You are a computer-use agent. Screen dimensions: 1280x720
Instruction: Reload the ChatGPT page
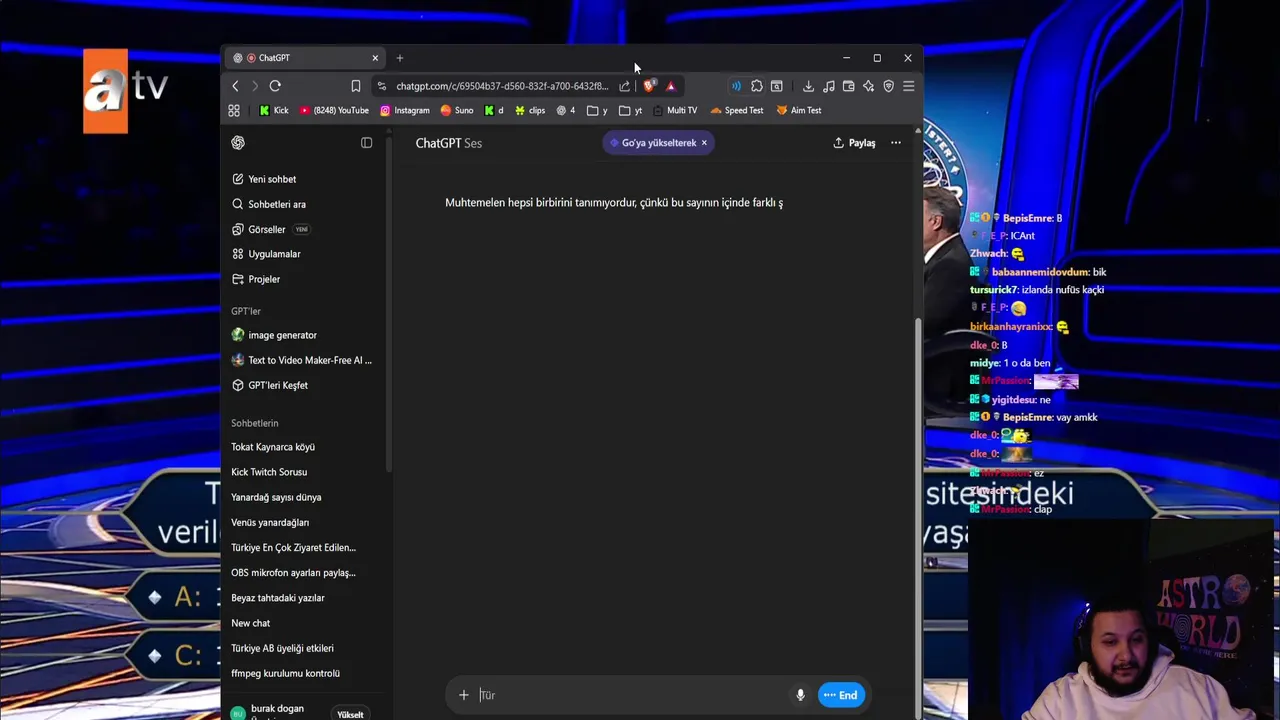275,86
